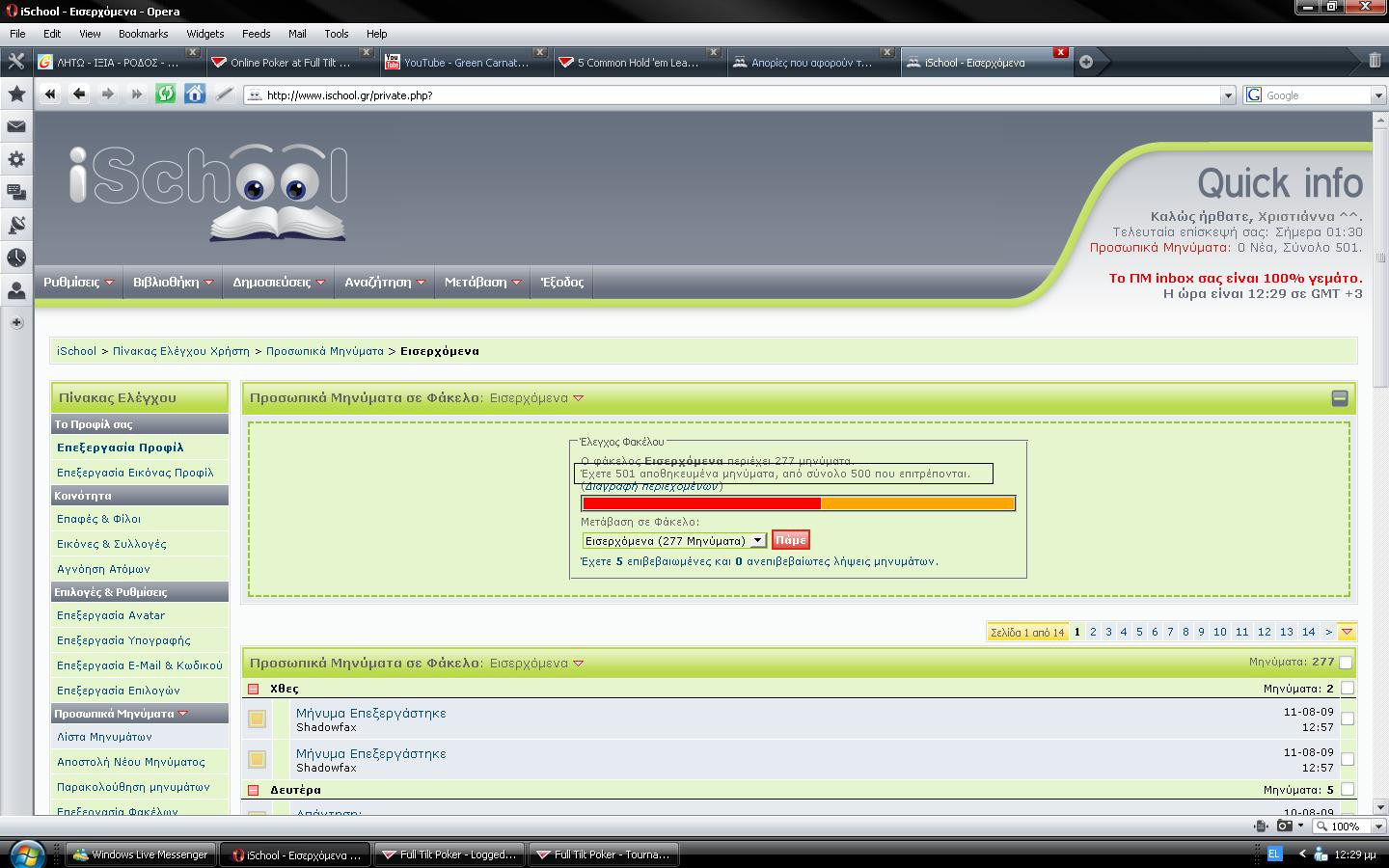This screenshot has height=868, width=1389.
Task: Go forward to the next page
Action: (x=108, y=94)
